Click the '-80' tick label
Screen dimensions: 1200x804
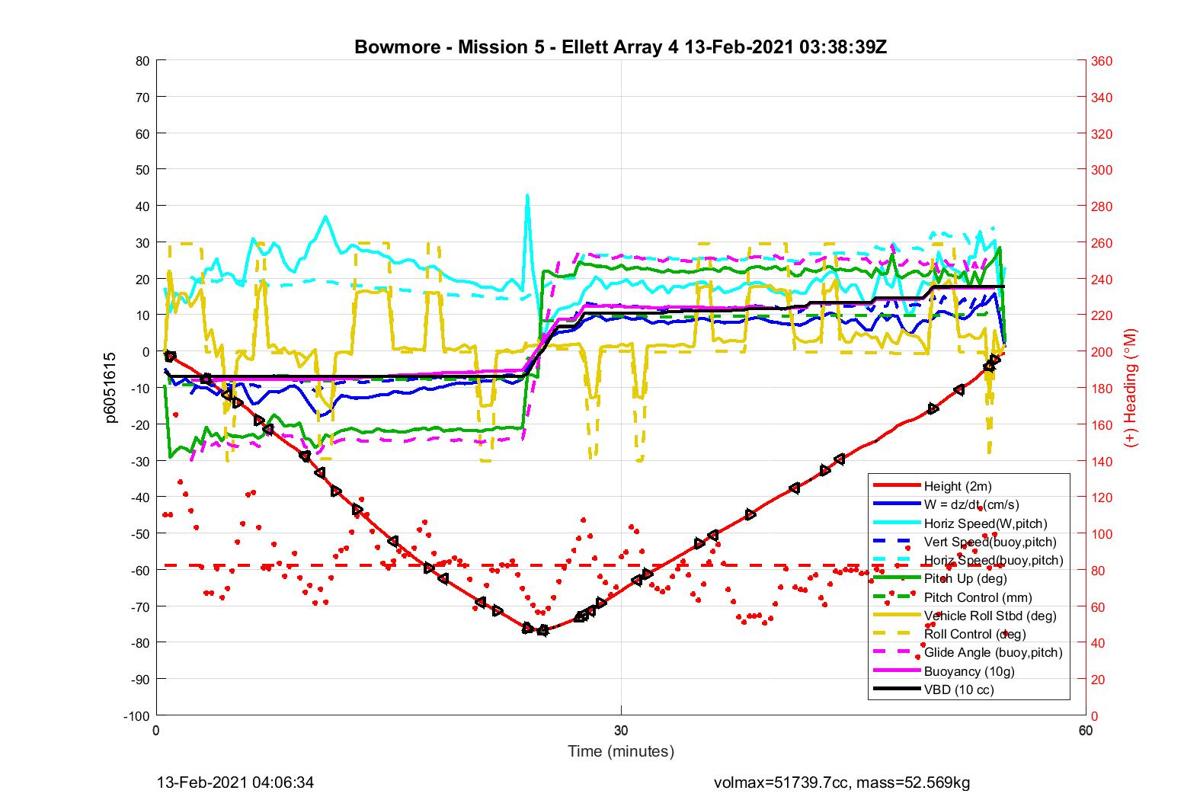[141, 643]
